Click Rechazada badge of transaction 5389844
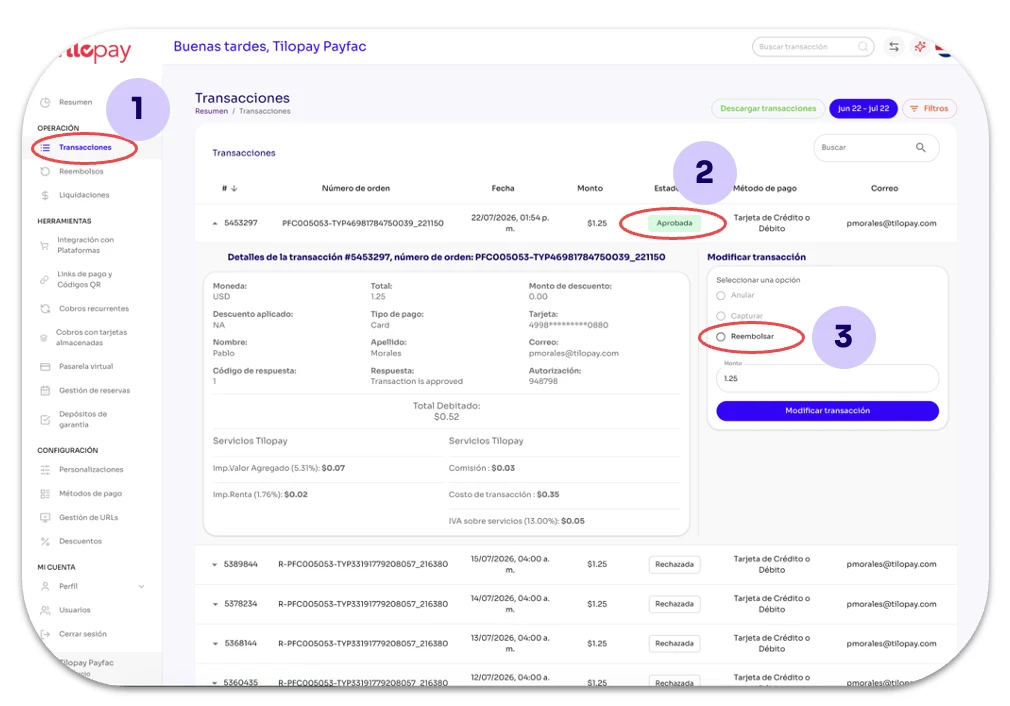This screenshot has height=706, width=1010. coord(674,564)
